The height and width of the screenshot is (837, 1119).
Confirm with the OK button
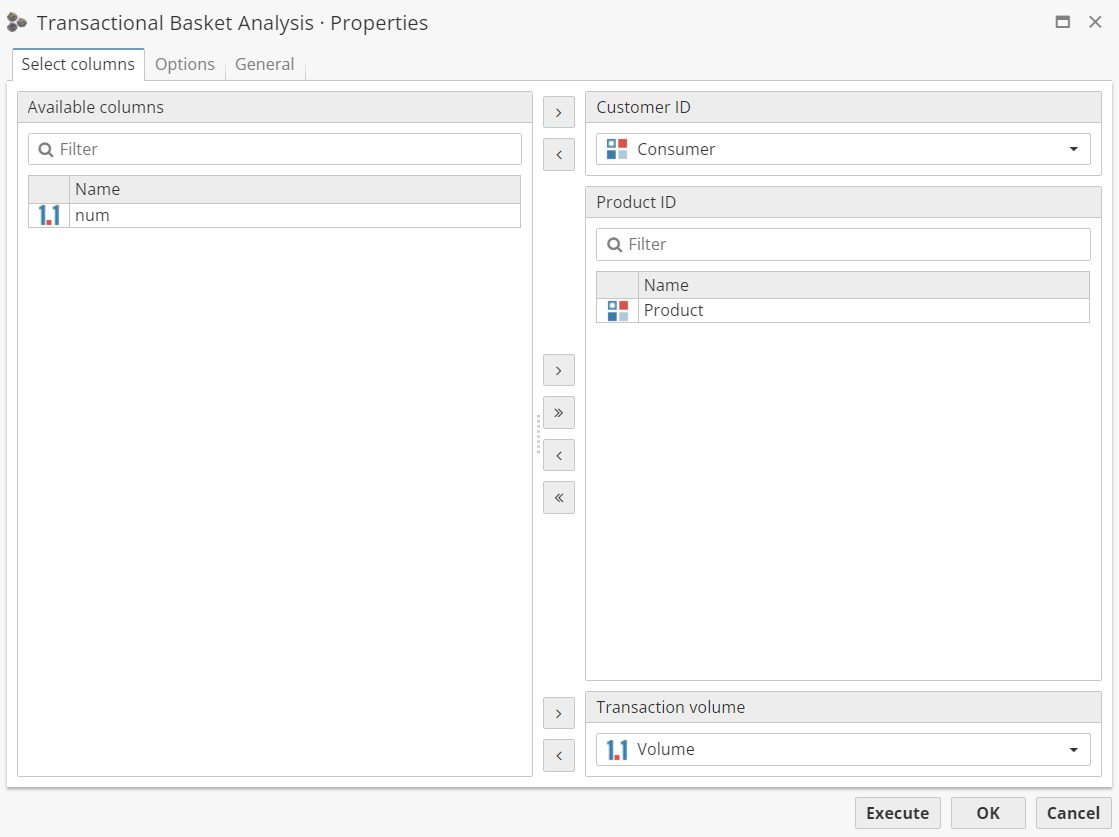[988, 813]
